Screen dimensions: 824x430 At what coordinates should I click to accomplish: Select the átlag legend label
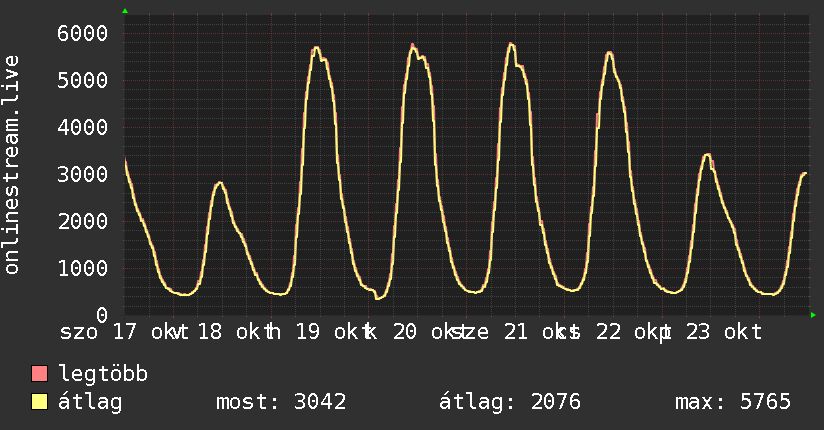pos(90,403)
